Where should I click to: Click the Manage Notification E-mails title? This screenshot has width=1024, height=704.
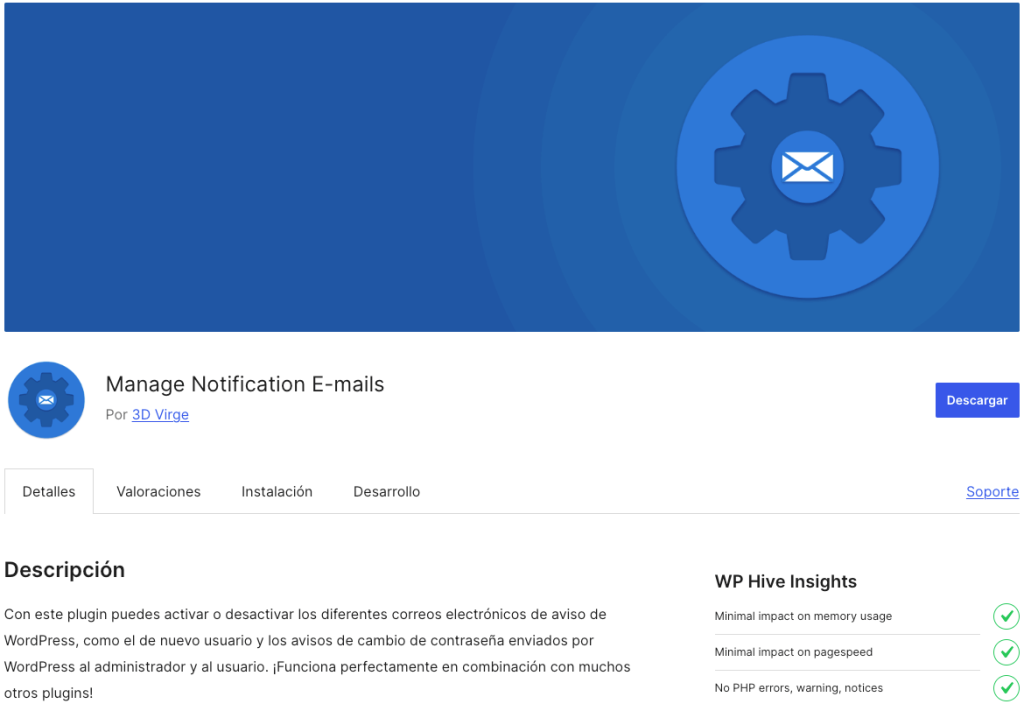(x=245, y=384)
